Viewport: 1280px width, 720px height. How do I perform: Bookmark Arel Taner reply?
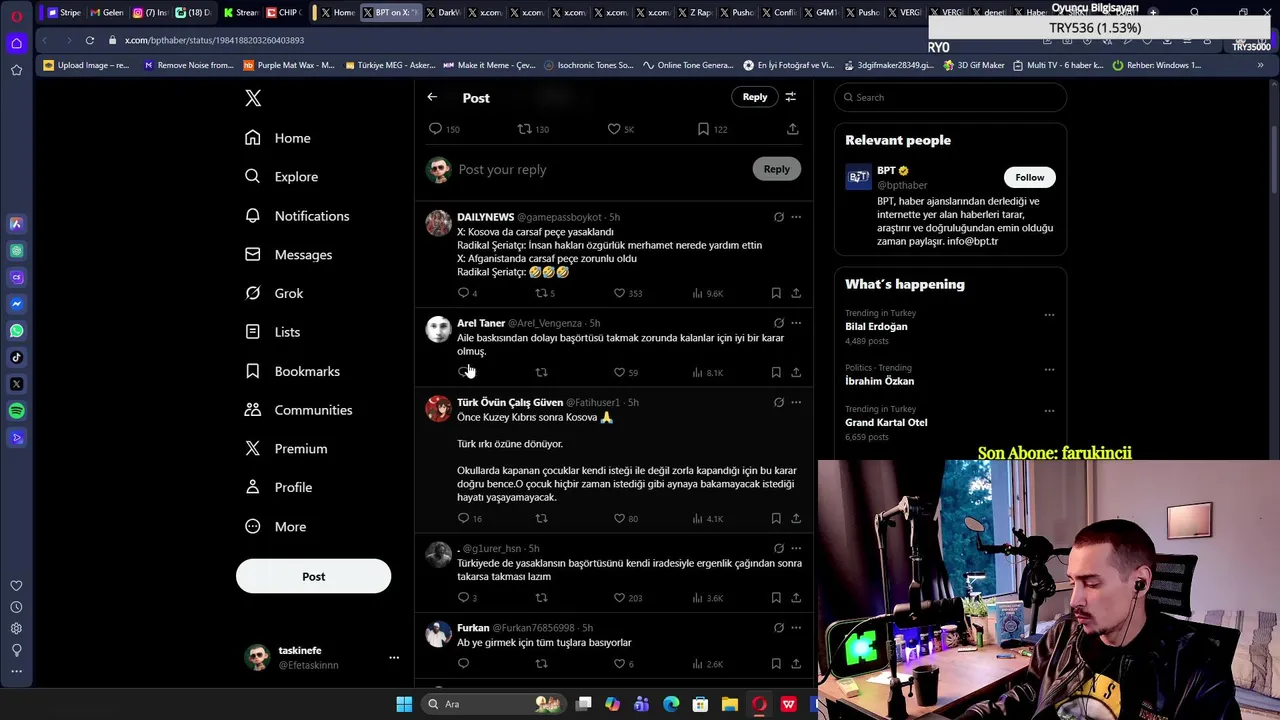[x=776, y=372]
